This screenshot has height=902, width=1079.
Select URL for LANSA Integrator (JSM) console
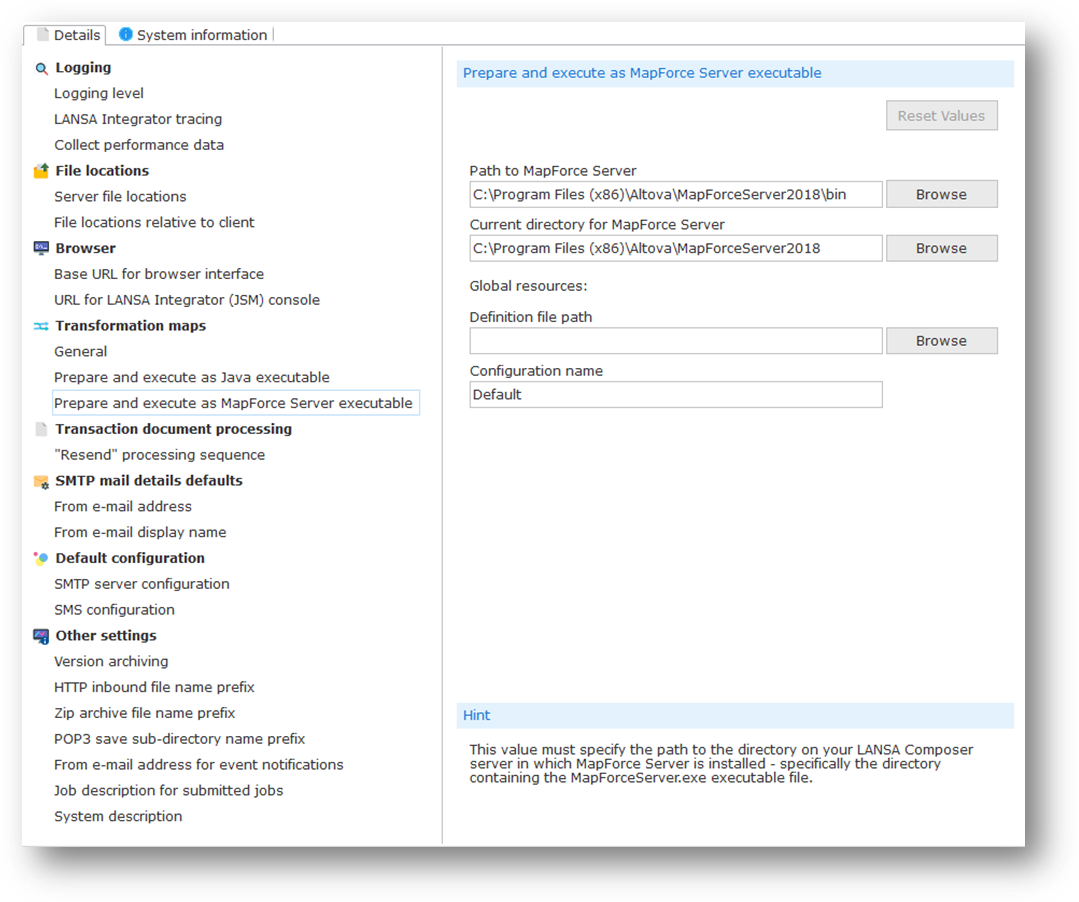pyautogui.click(x=187, y=300)
